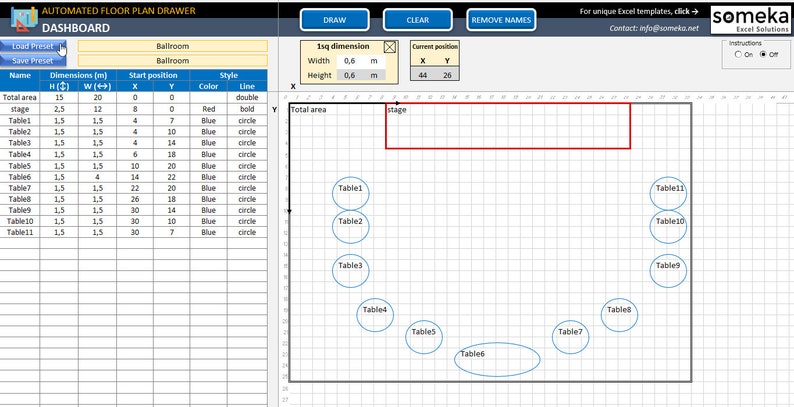Click the Start position column header
This screenshot has width=794, height=407.
click(153, 75)
